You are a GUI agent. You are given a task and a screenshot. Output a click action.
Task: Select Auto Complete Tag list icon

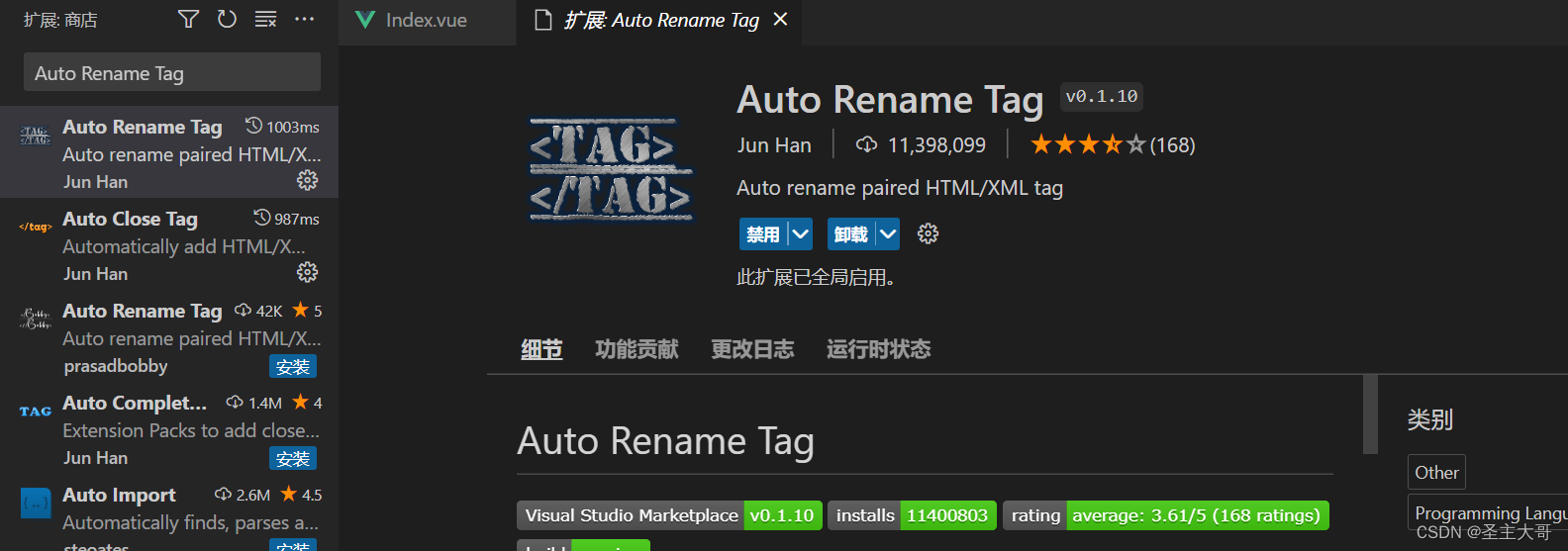(36, 412)
